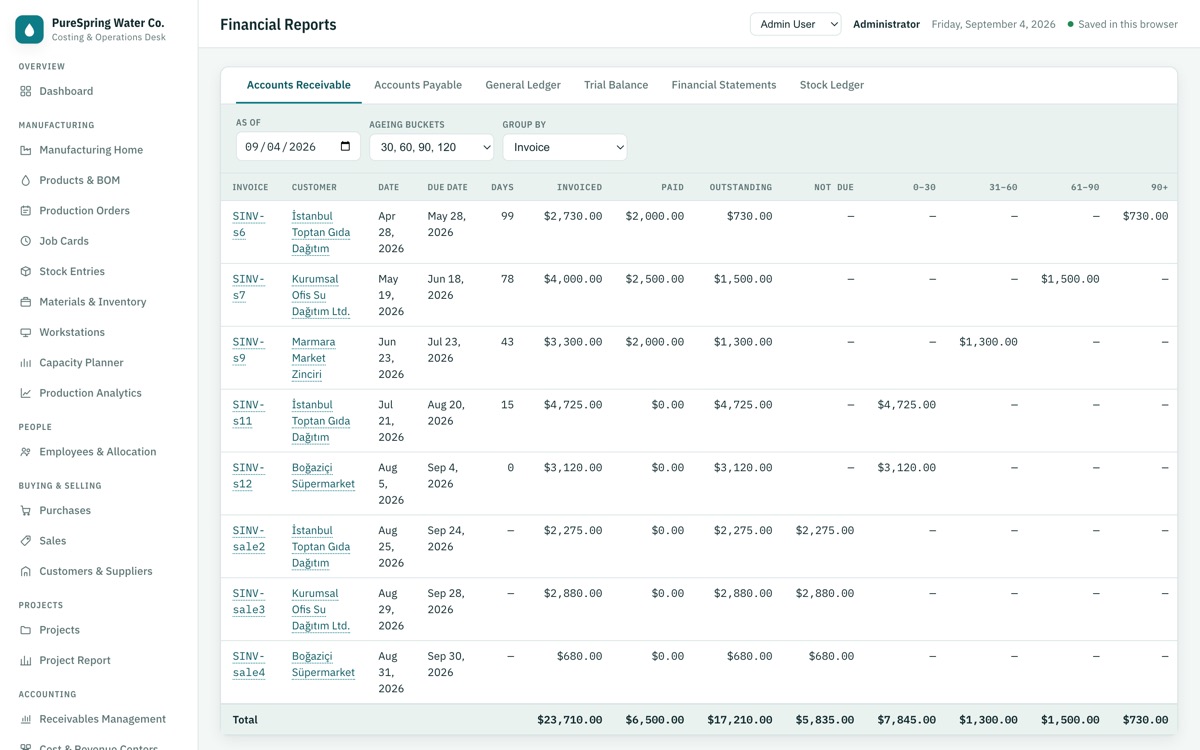Click the Purchases cart icon
This screenshot has height=750, width=1200.
[x=26, y=511]
